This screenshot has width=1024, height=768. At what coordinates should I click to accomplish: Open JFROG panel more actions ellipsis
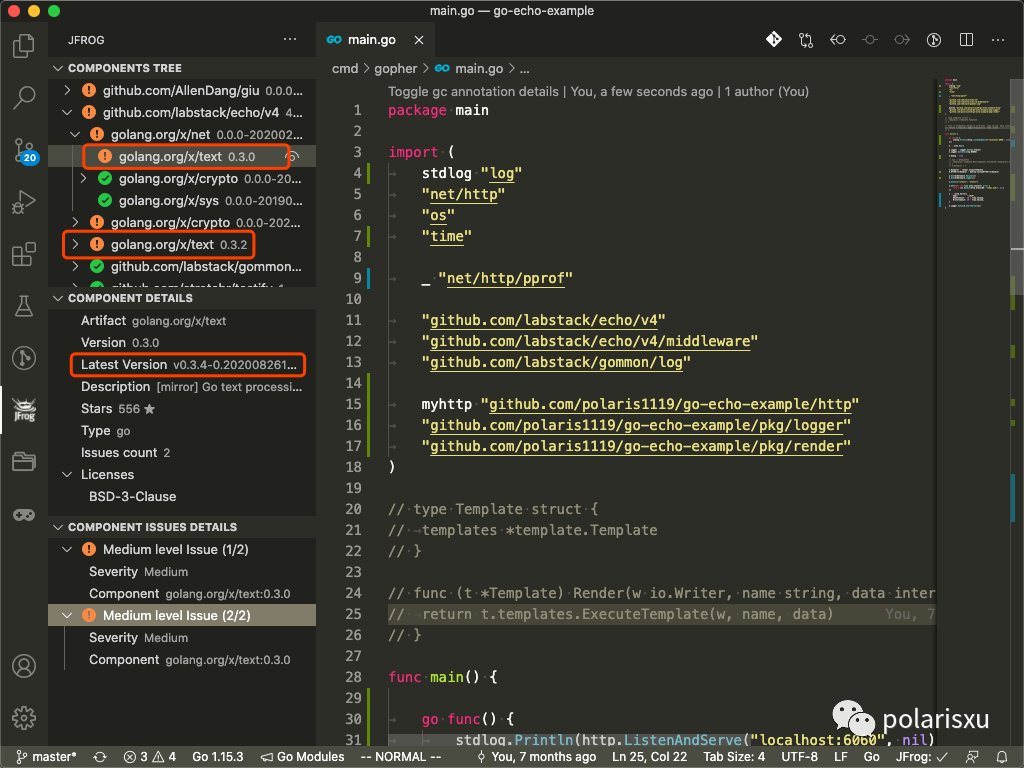click(290, 39)
